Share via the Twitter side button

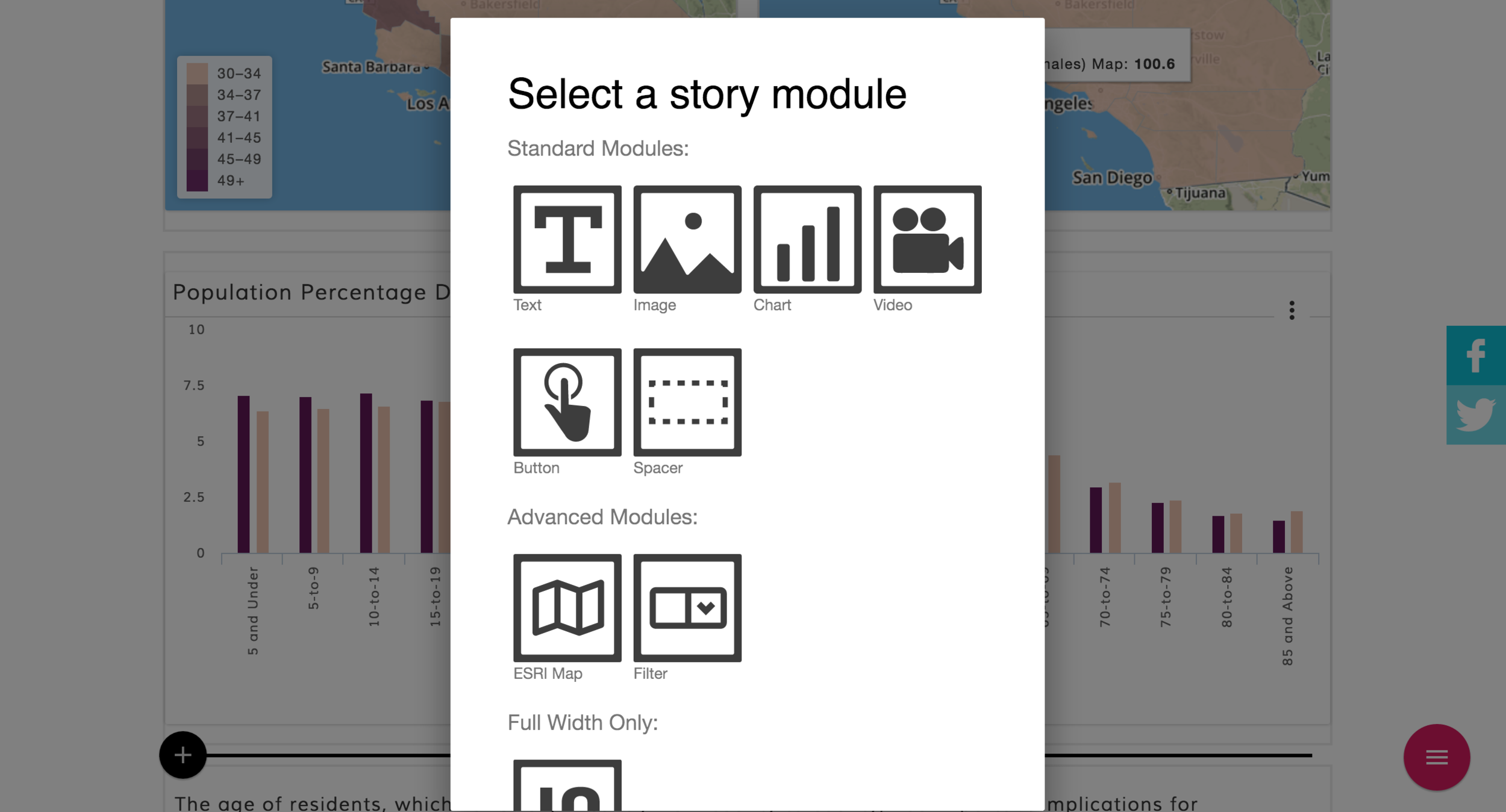[1476, 415]
